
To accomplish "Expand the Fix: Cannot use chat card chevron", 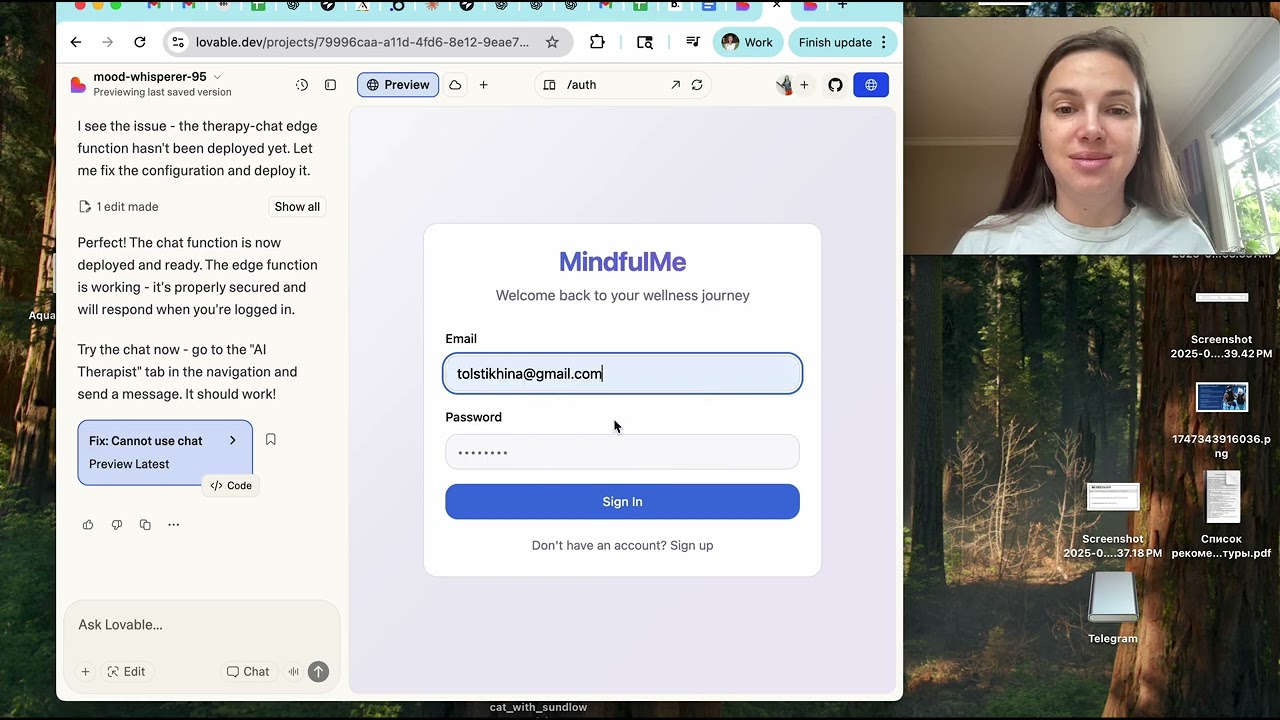I will tap(233, 440).
